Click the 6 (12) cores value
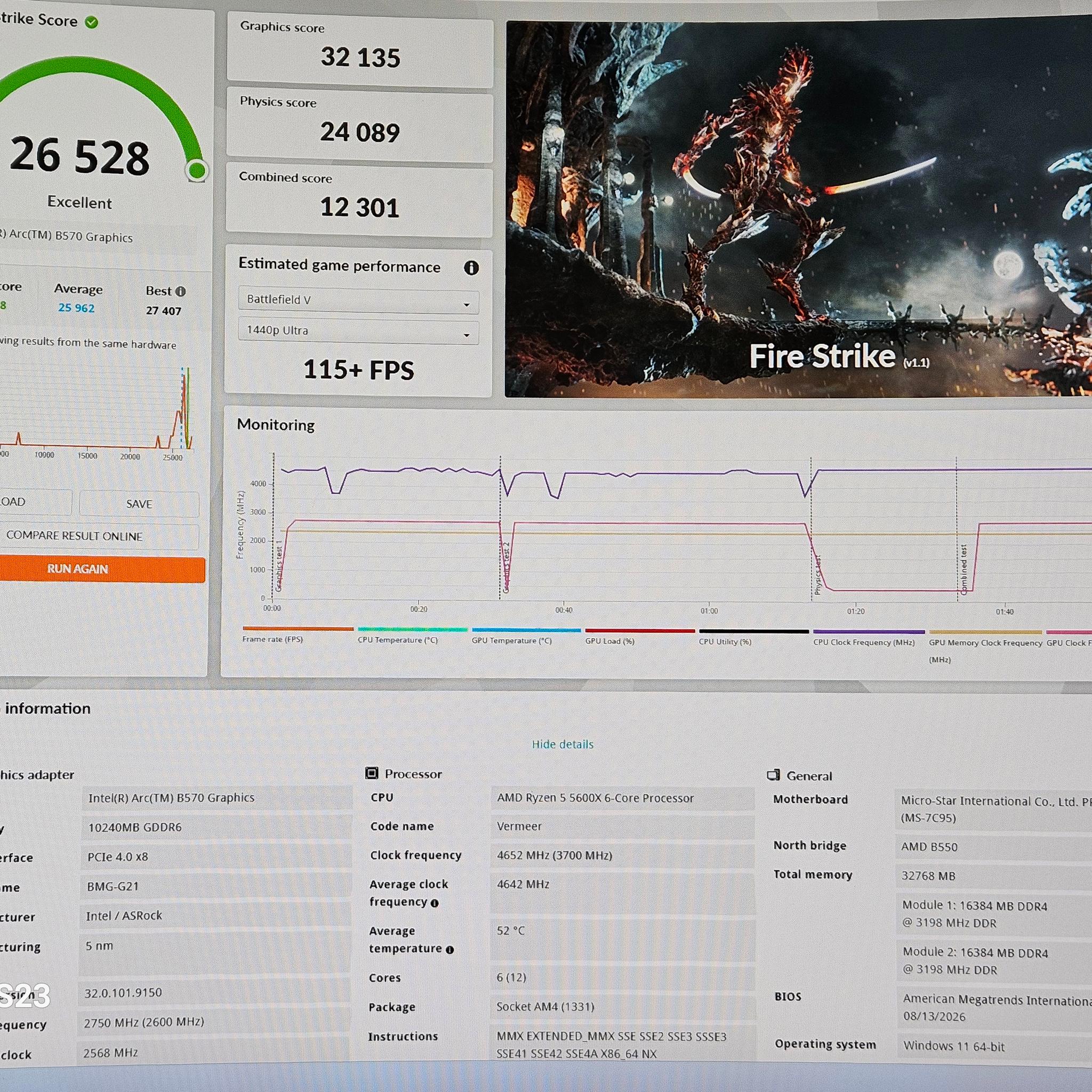1092x1092 pixels. 511,977
